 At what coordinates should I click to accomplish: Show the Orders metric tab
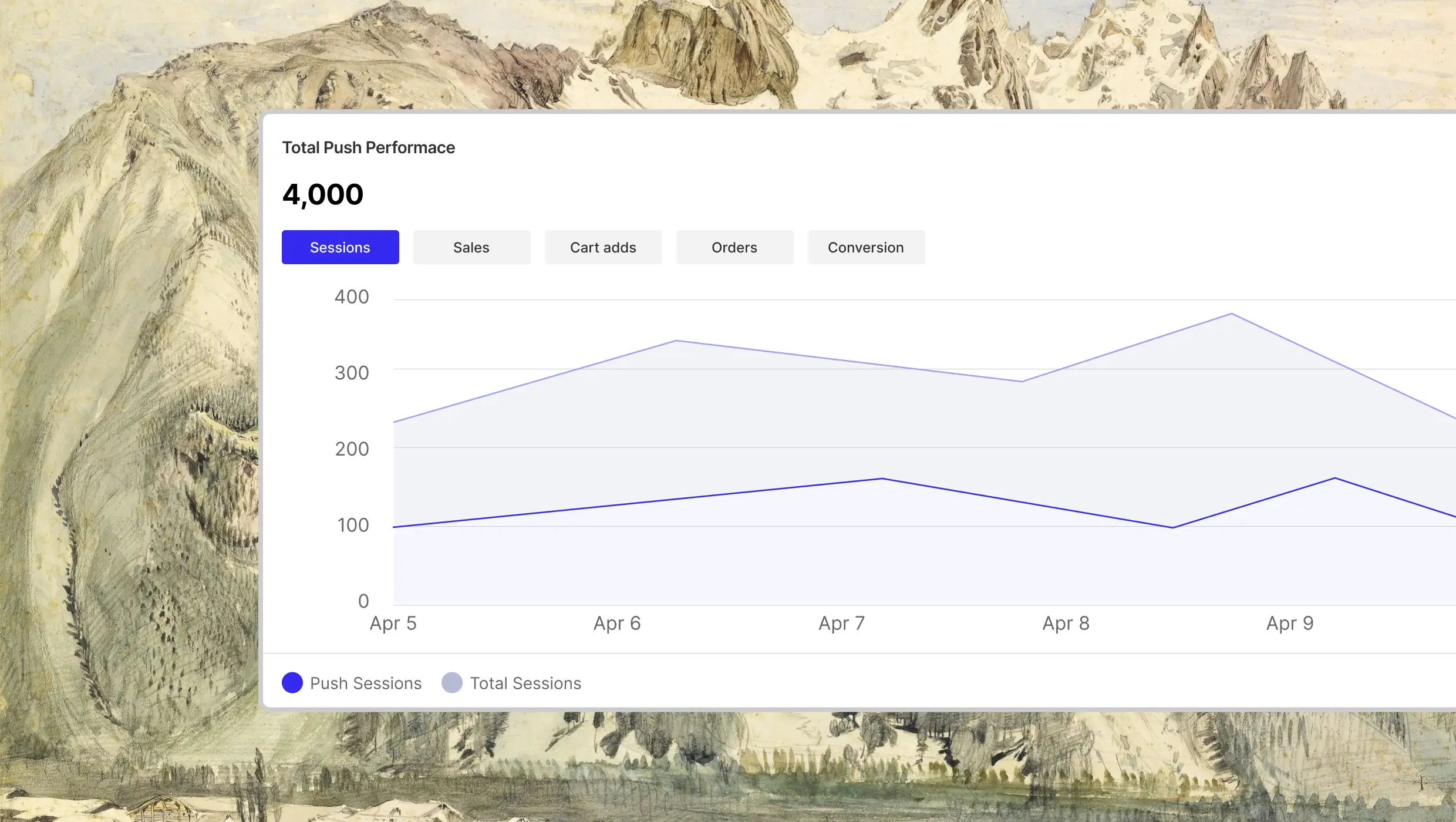coord(734,247)
